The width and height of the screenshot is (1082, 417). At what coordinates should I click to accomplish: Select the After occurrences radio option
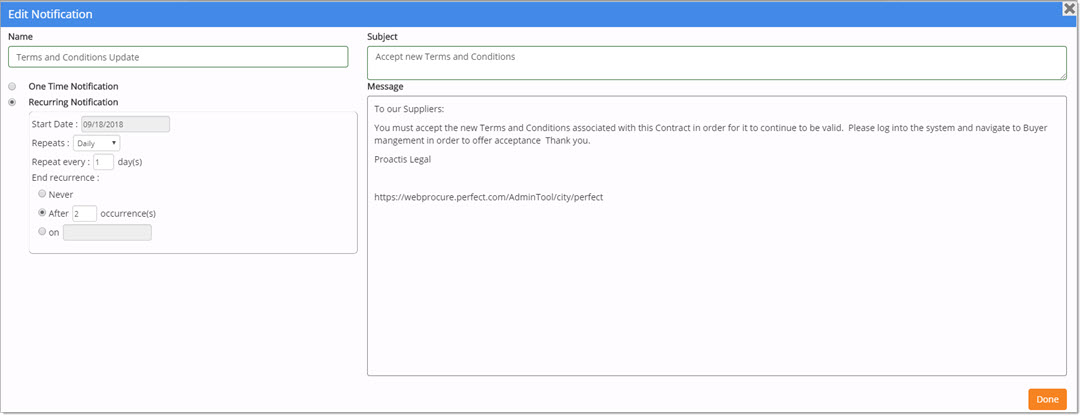(x=42, y=213)
